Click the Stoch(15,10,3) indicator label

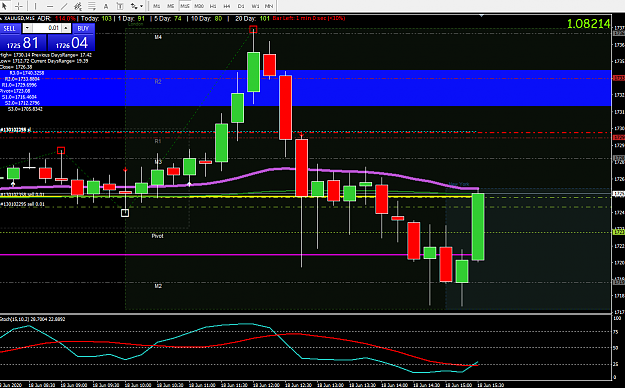[33, 319]
